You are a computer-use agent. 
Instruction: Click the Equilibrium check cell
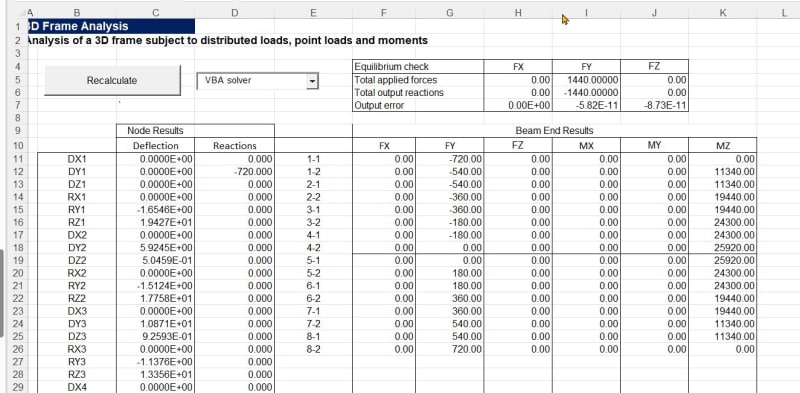pos(418,67)
